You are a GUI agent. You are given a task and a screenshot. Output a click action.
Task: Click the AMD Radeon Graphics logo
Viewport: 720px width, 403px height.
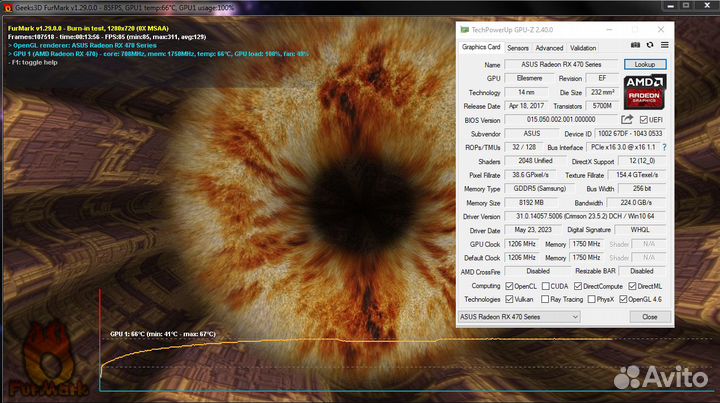point(645,92)
